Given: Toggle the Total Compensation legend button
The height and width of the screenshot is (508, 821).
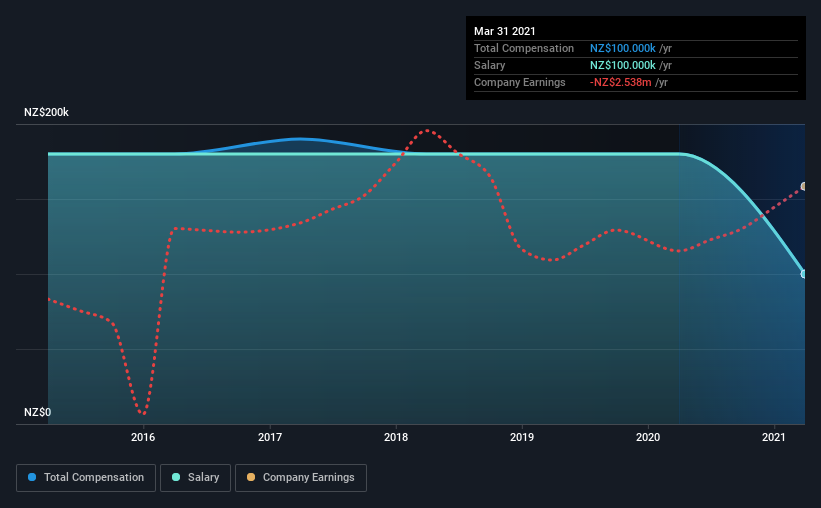Looking at the screenshot, I should pyautogui.click(x=86, y=478).
